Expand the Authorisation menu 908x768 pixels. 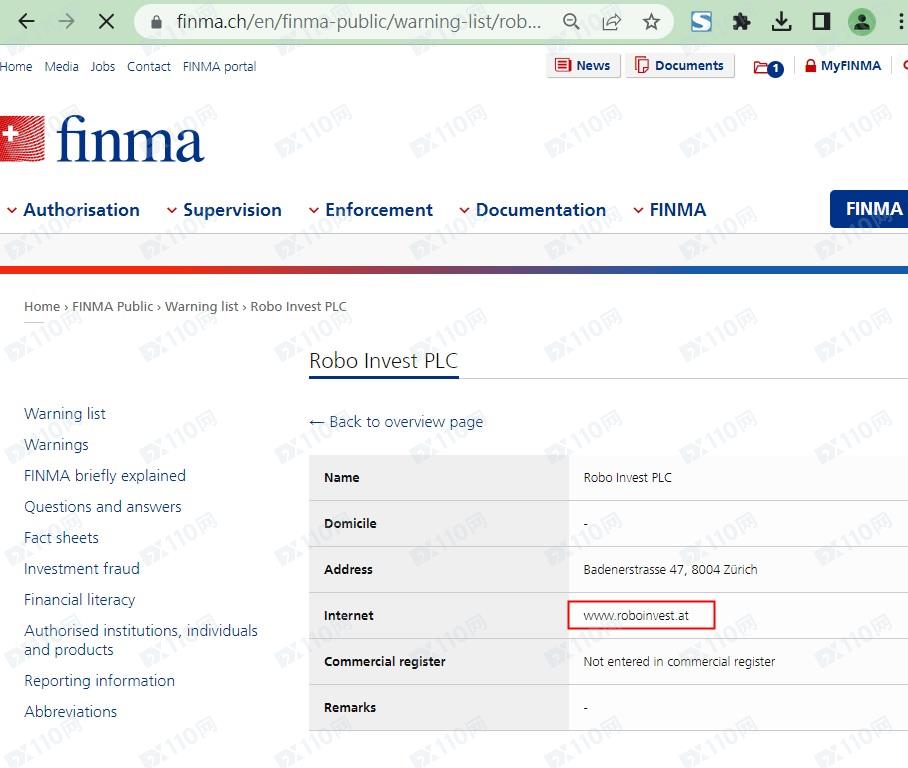coord(73,210)
